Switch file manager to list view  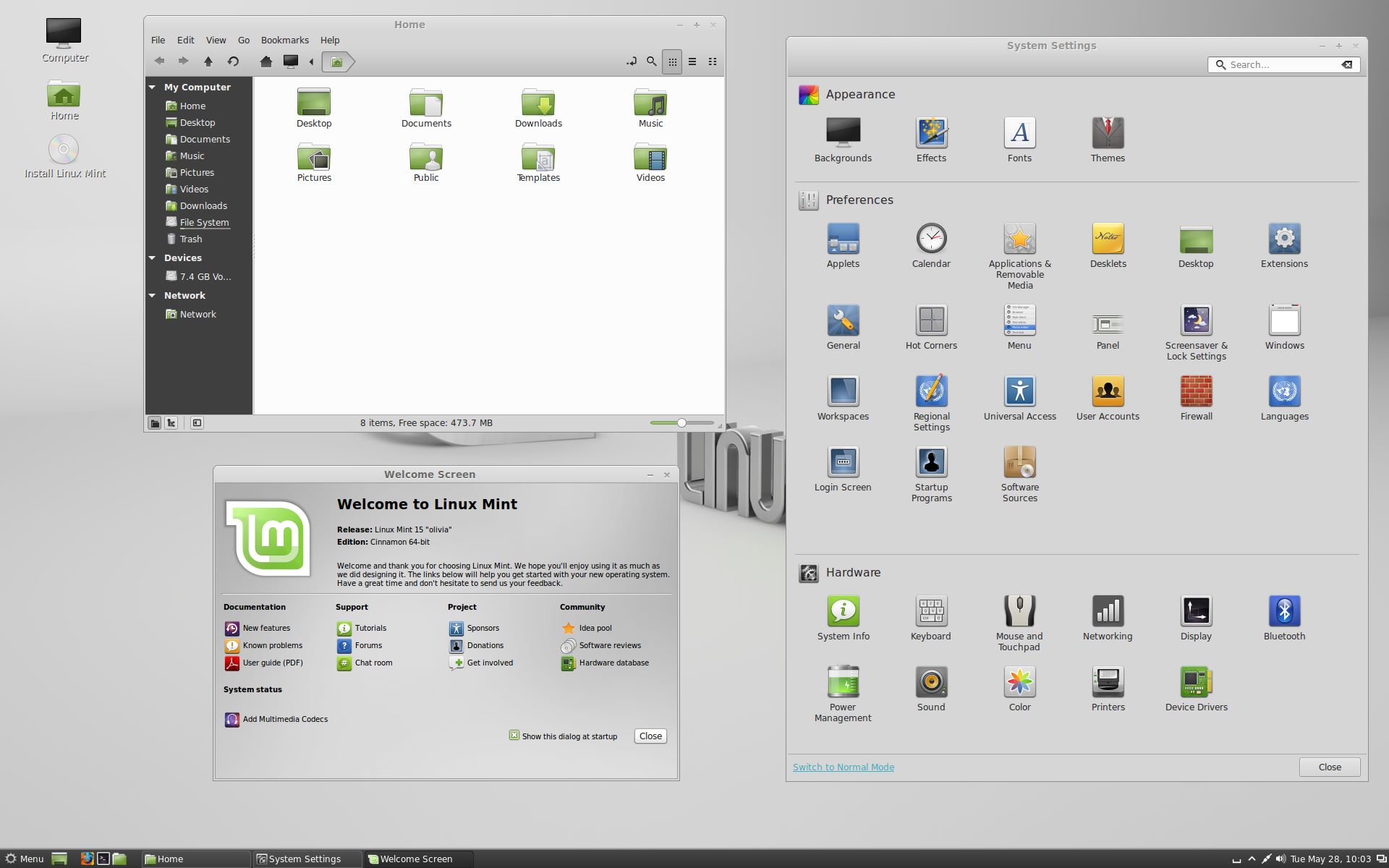click(x=692, y=61)
